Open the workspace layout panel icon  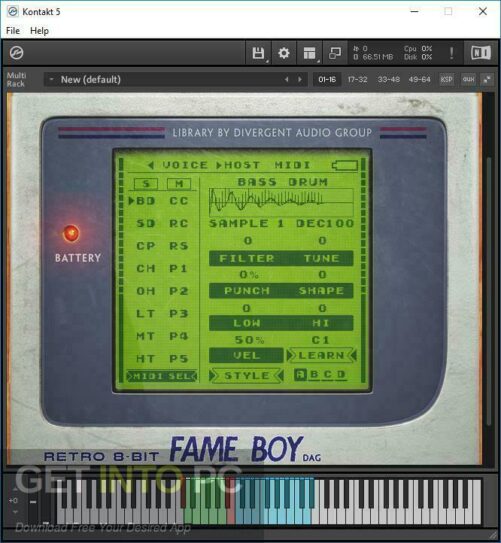click(309, 53)
